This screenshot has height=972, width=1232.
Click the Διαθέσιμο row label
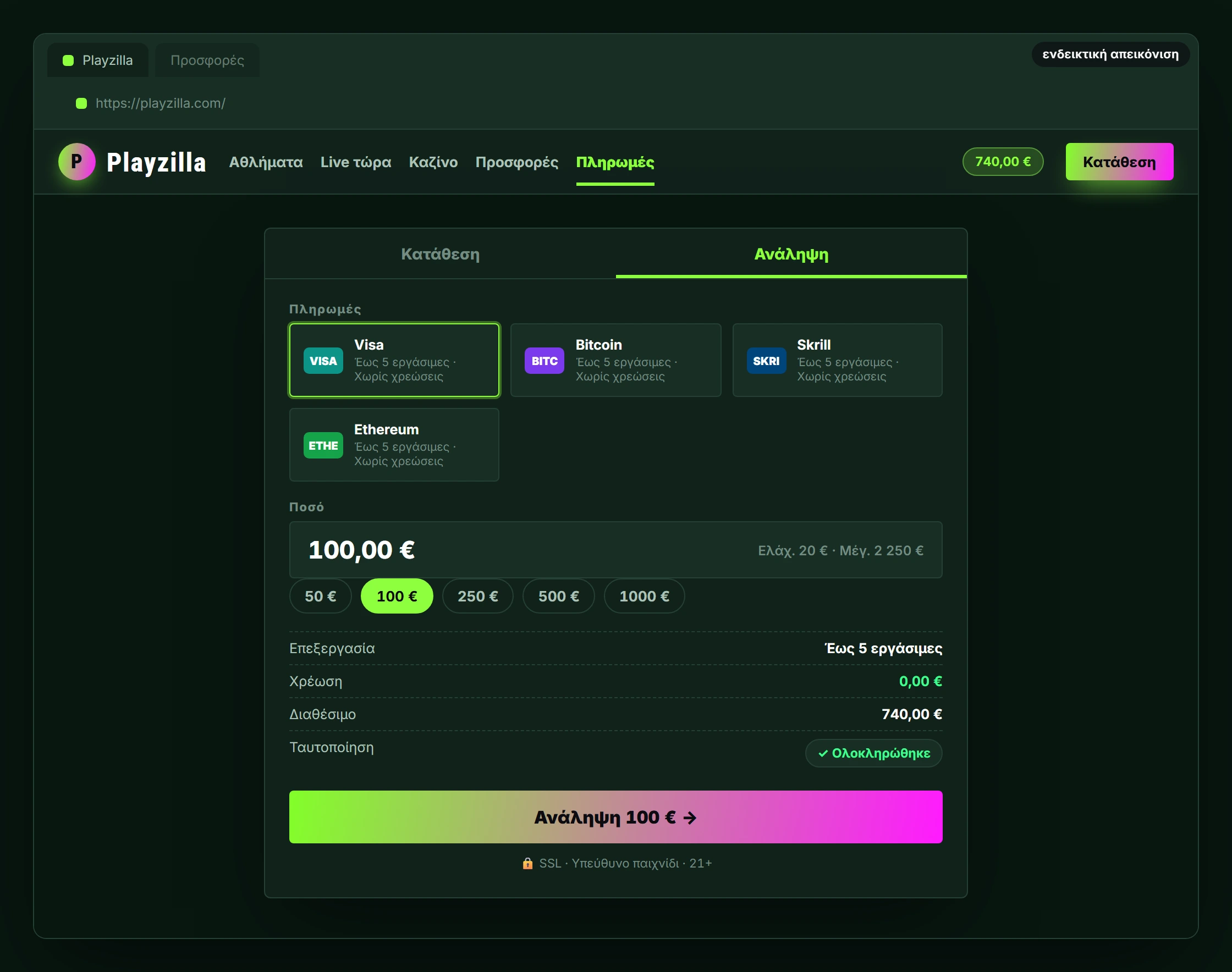click(x=323, y=714)
